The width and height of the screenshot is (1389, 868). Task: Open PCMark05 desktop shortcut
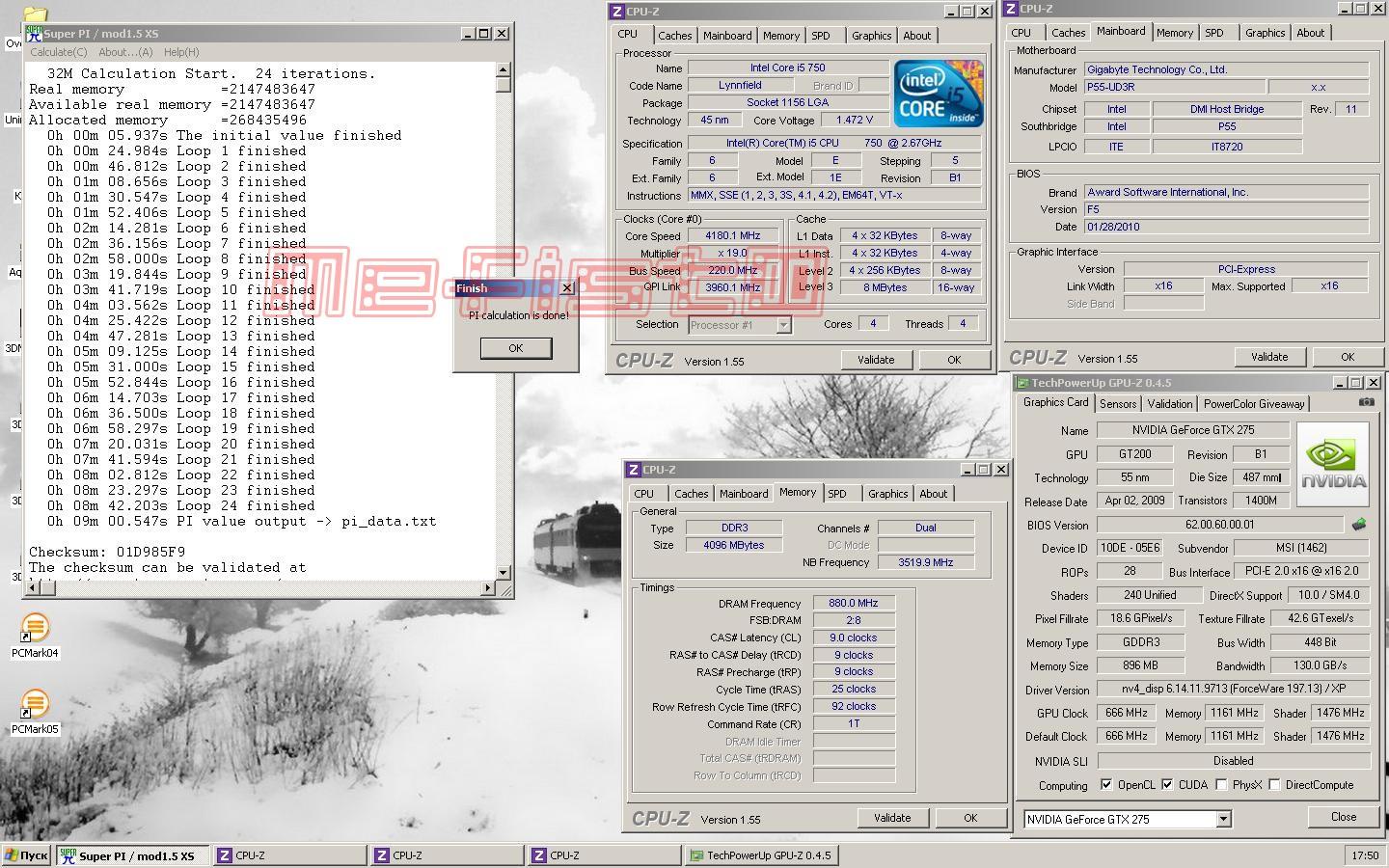(x=35, y=711)
